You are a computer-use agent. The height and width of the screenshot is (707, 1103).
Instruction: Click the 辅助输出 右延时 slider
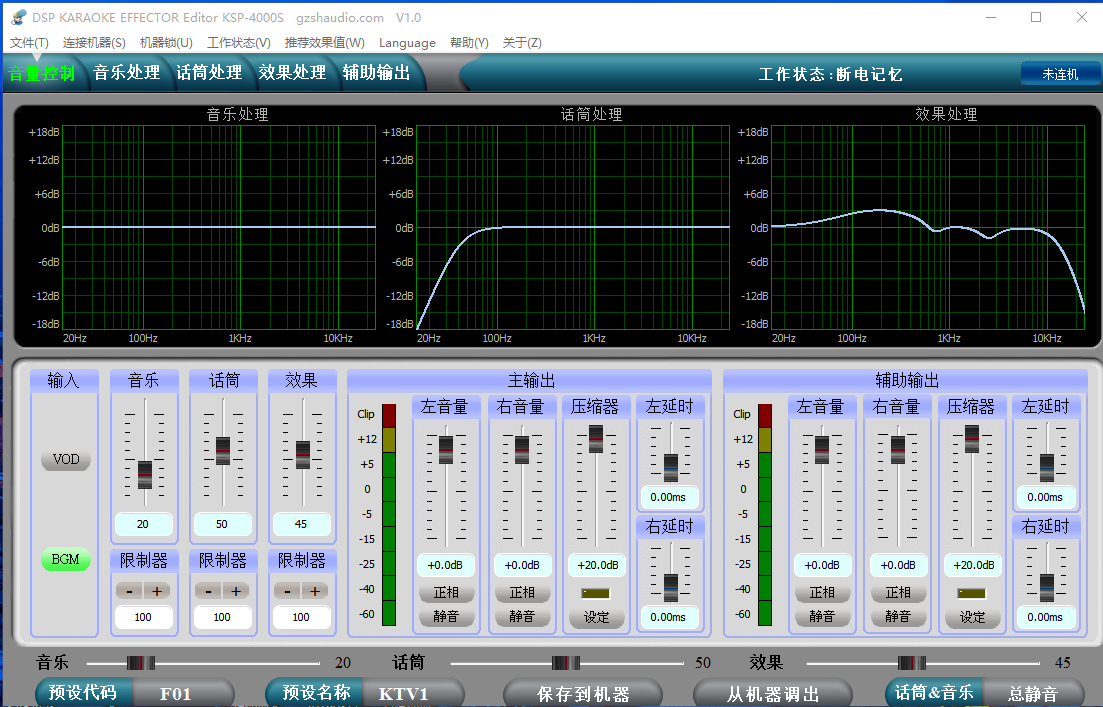[1047, 588]
